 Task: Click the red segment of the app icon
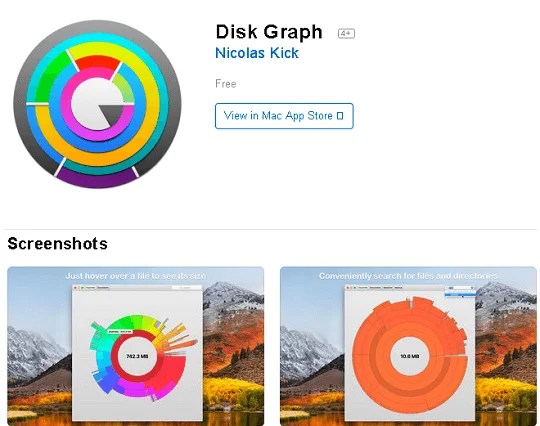tap(97, 63)
